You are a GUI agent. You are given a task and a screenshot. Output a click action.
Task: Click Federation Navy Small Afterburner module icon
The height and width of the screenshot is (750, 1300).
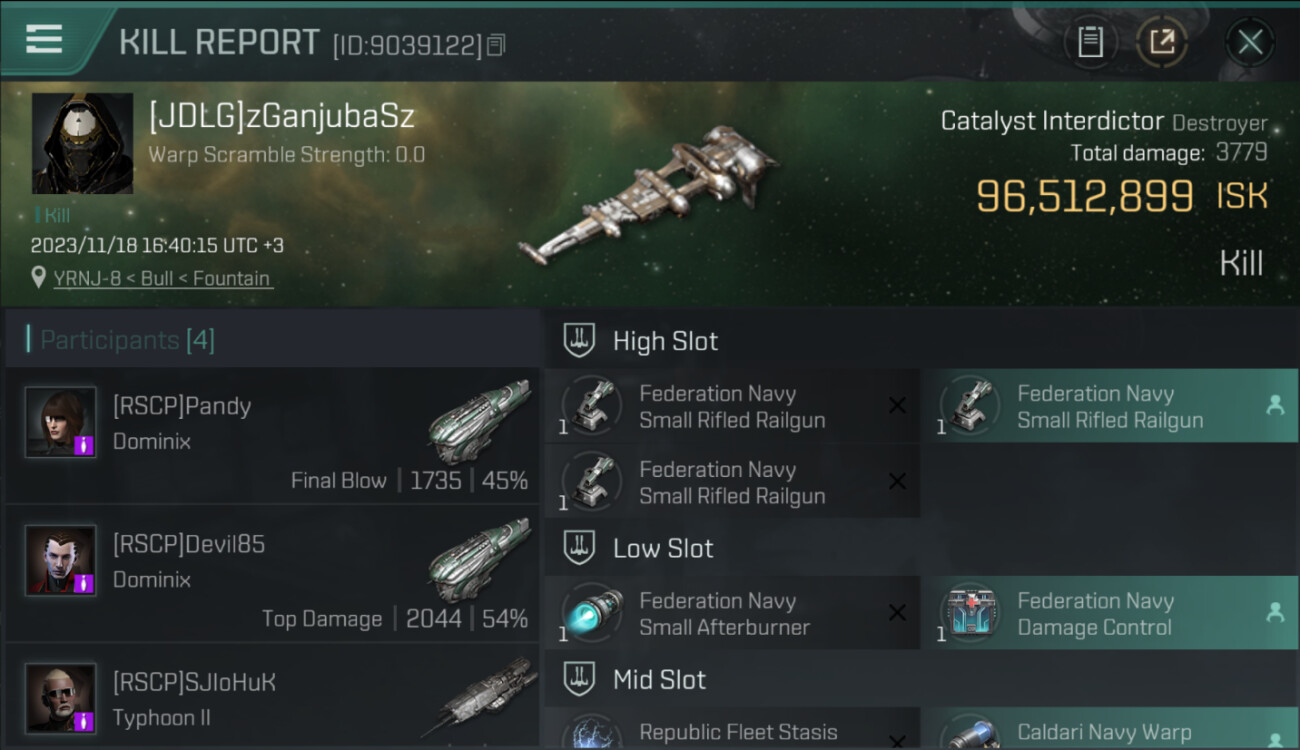[x=592, y=613]
